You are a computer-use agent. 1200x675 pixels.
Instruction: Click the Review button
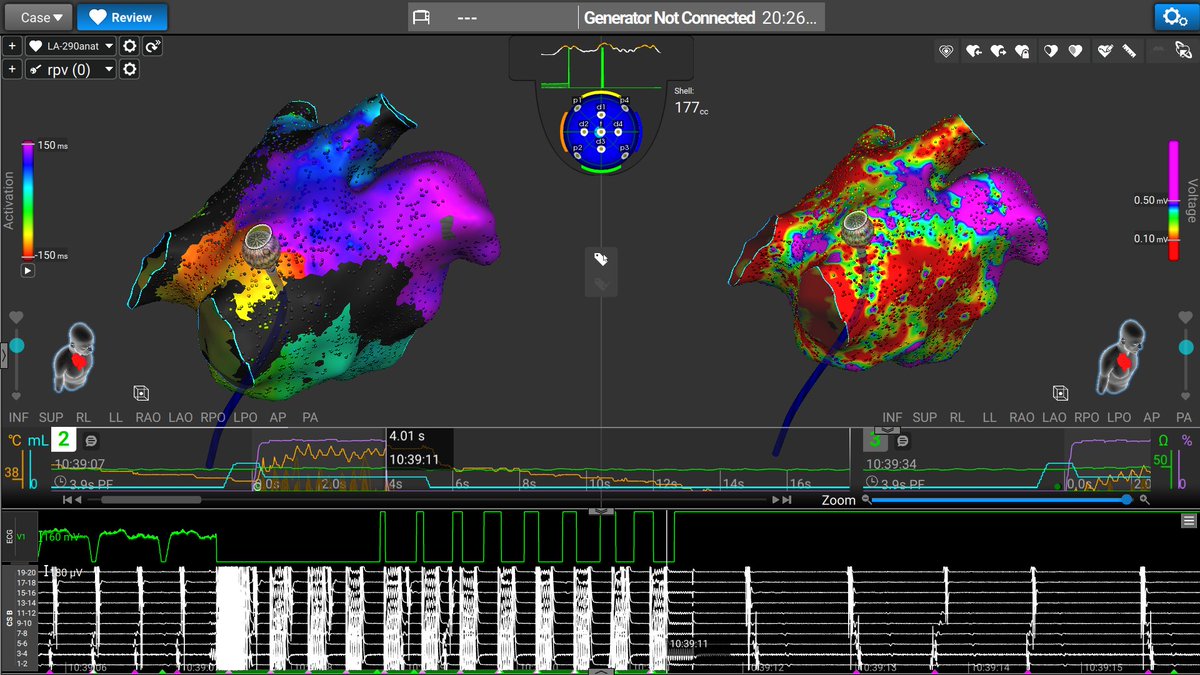click(x=122, y=17)
